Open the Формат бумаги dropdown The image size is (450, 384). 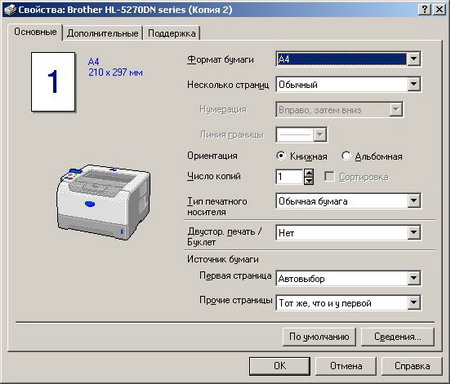pos(348,59)
